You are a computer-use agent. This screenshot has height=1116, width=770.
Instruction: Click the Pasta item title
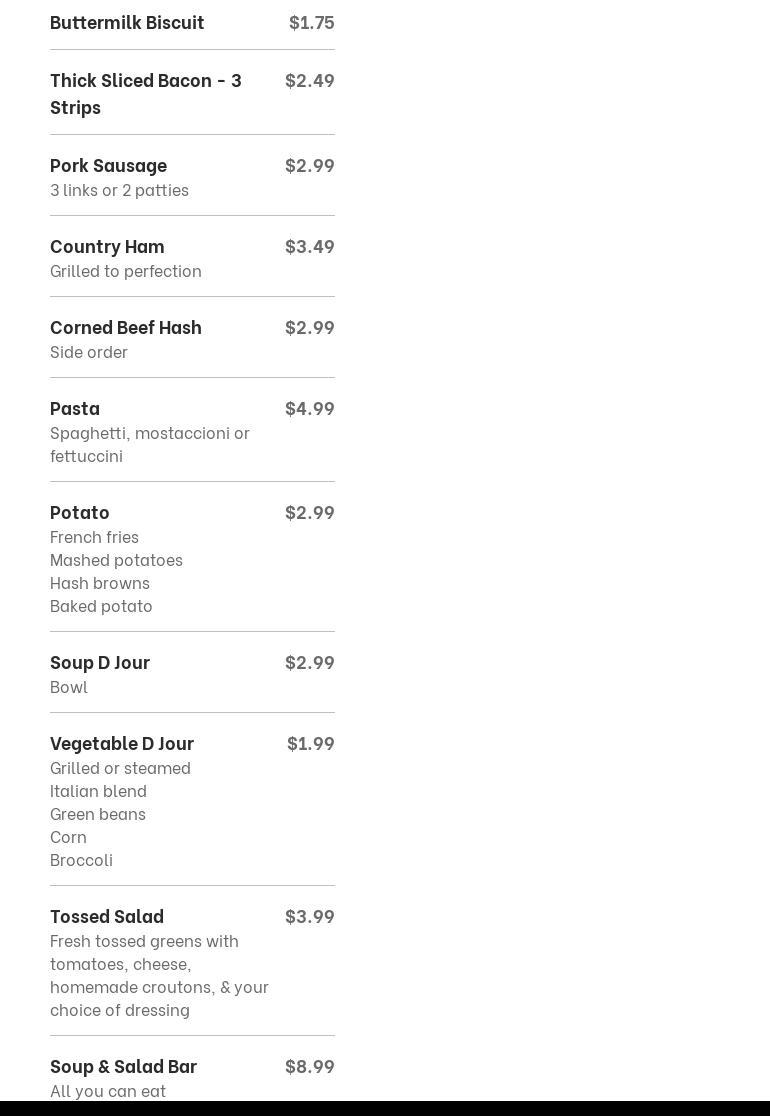click(75, 408)
